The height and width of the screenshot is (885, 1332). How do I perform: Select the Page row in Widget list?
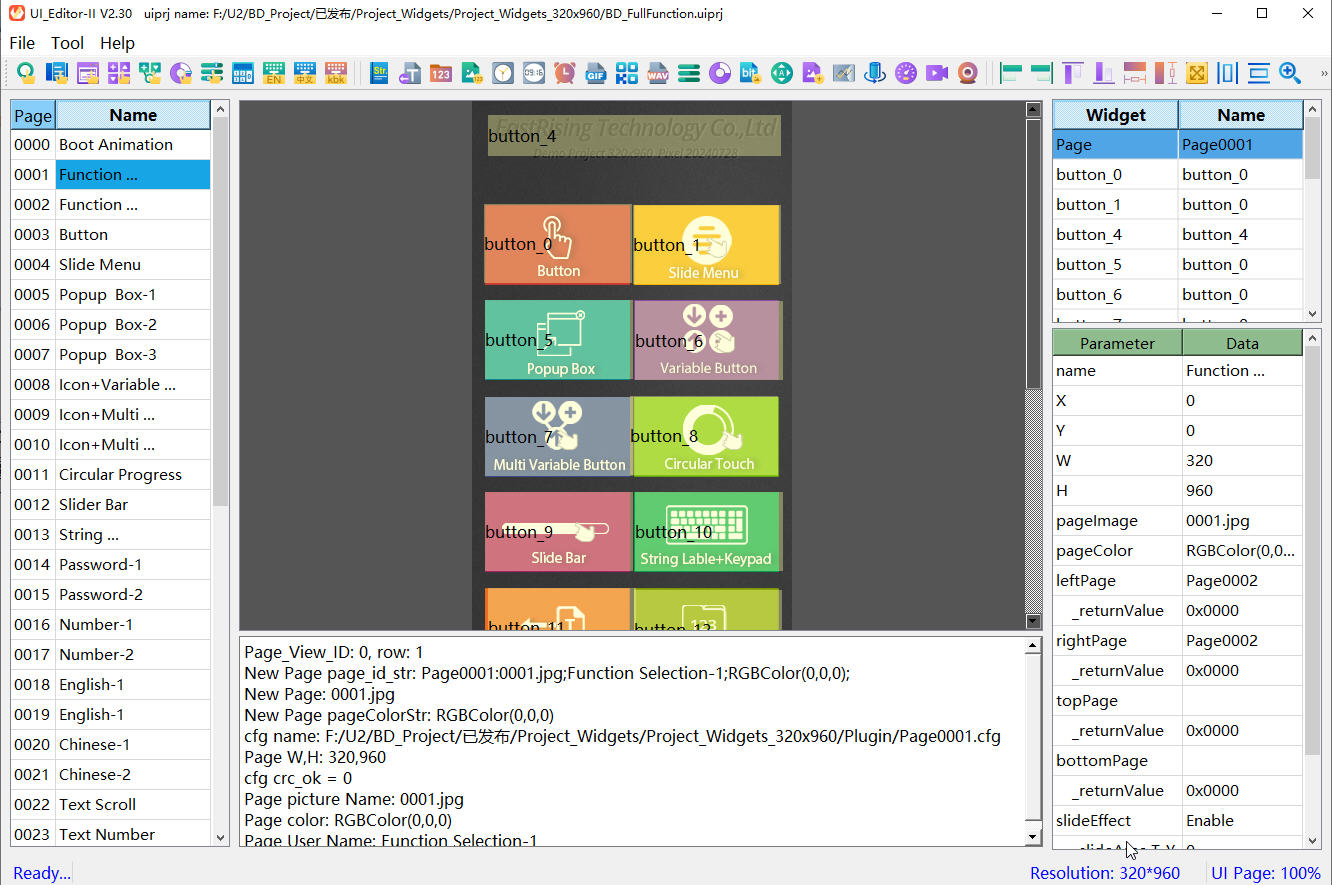point(1178,144)
